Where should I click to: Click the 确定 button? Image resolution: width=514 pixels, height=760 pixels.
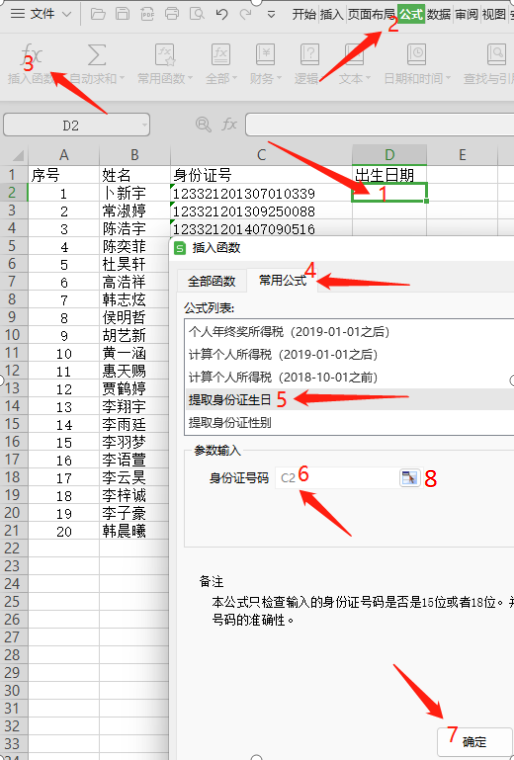474,742
